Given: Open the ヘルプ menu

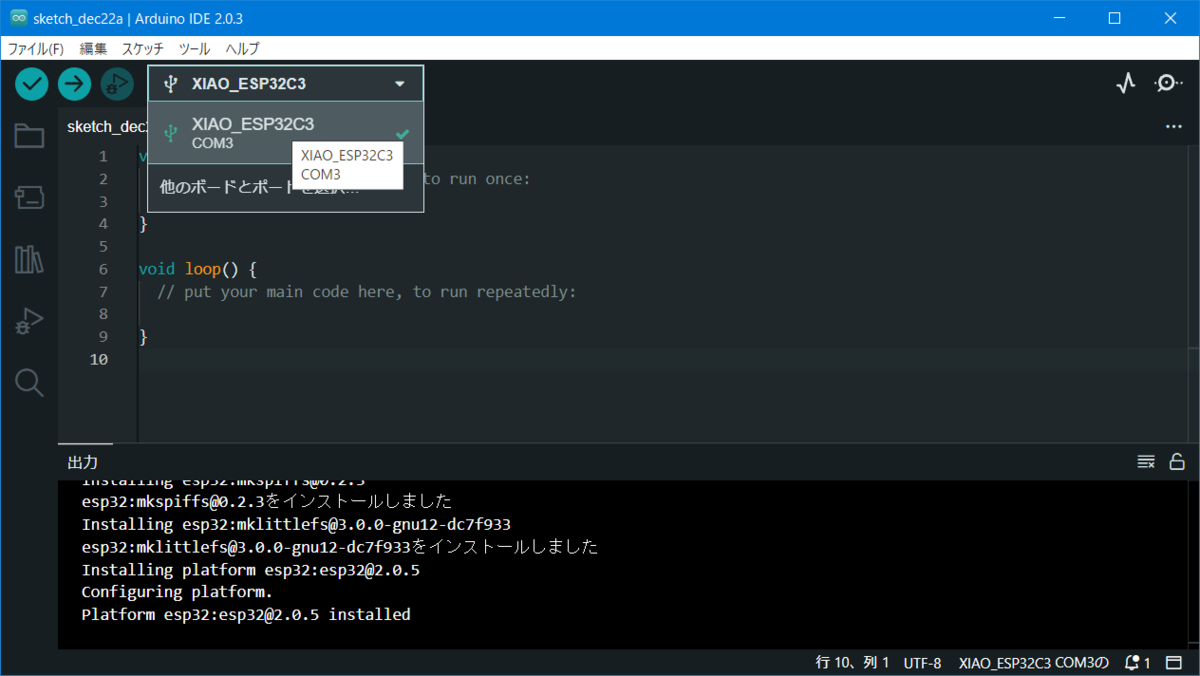Looking at the screenshot, I should point(242,48).
